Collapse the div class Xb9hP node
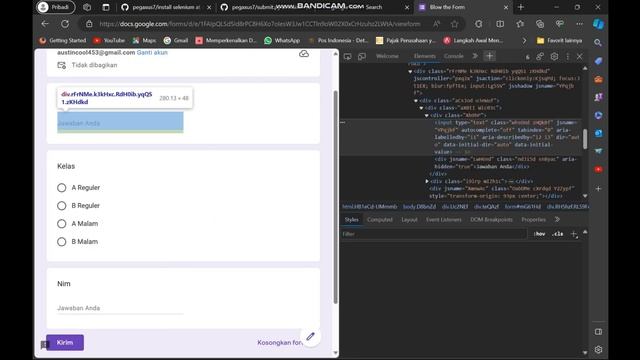This screenshot has width=640, height=360. [427, 116]
